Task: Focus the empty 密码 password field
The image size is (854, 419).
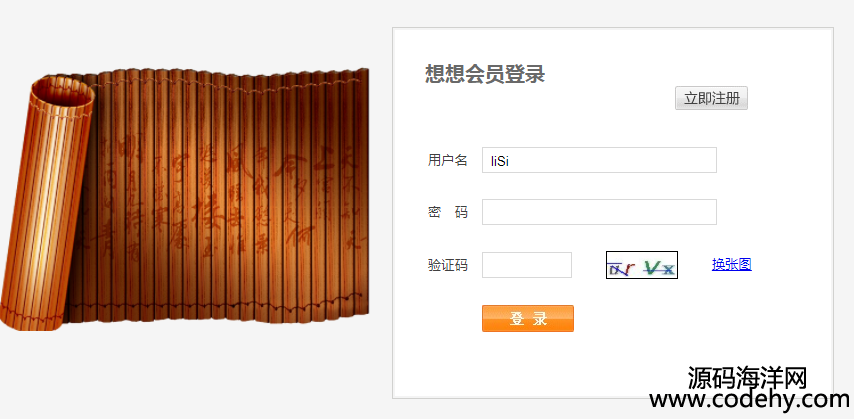Action: 599,212
